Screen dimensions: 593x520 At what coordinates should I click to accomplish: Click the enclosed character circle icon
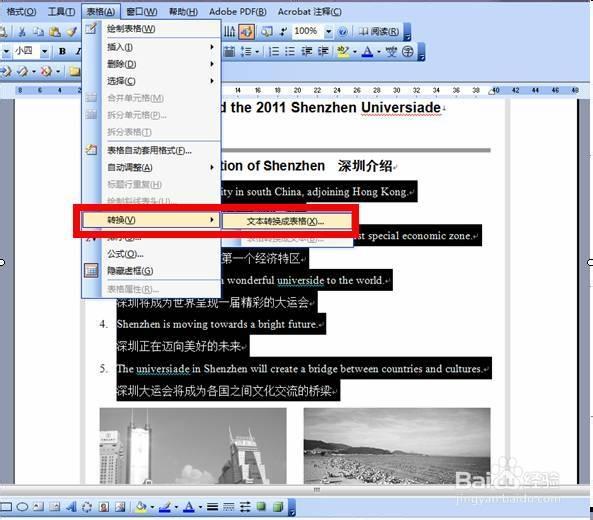click(x=408, y=51)
